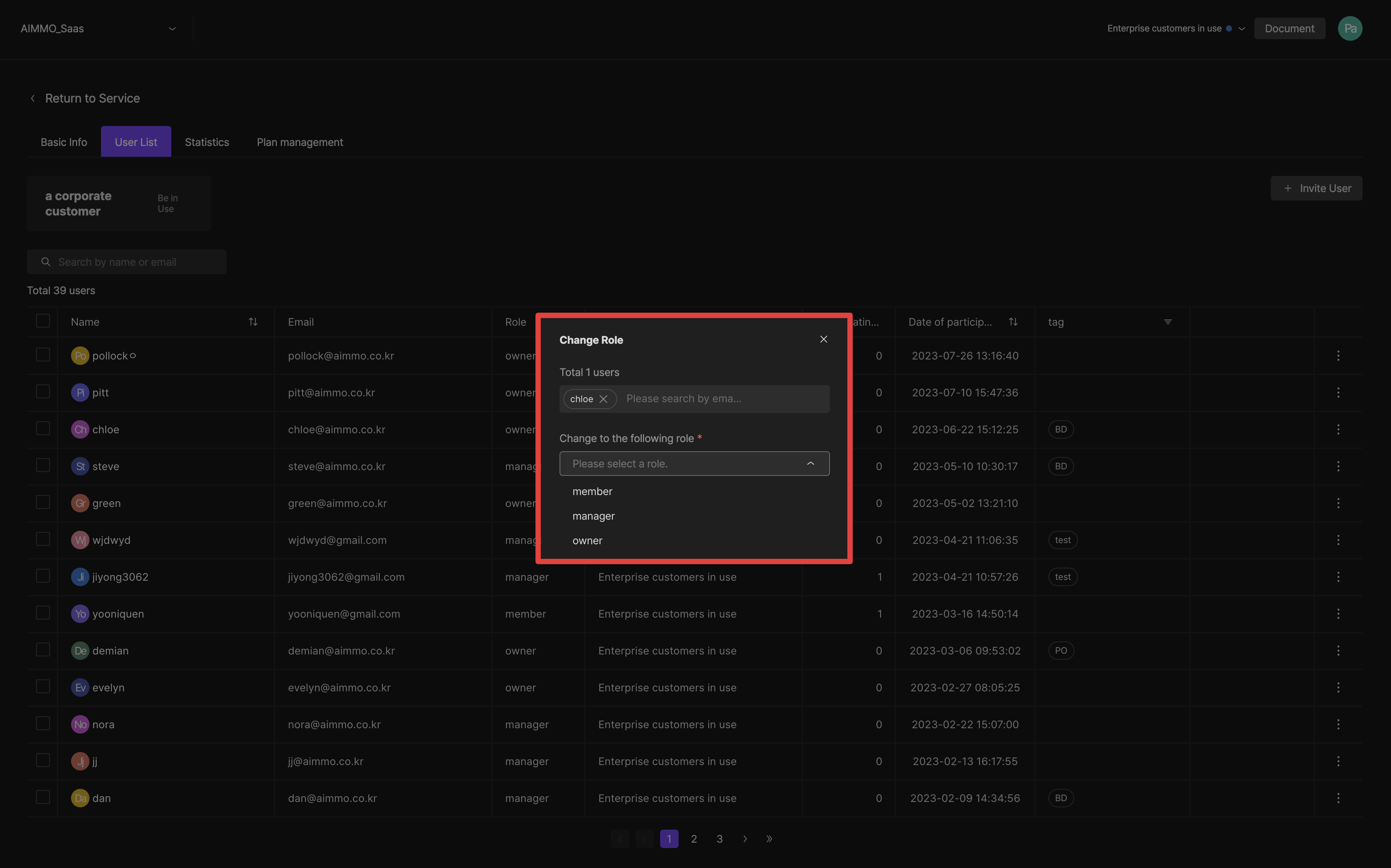Click the sort icon next to Date of participation

tap(1013, 321)
